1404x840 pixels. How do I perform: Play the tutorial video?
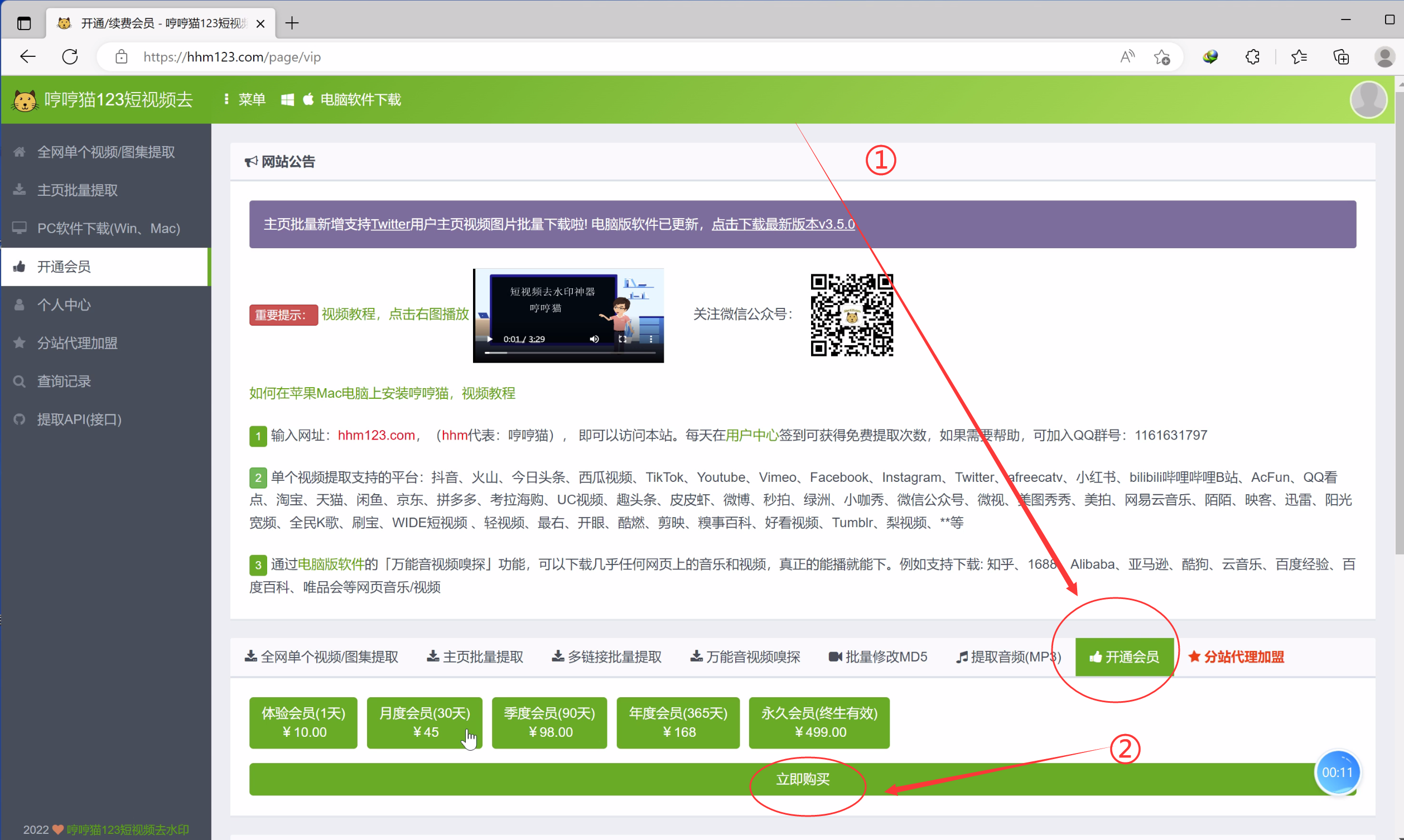pyautogui.click(x=490, y=339)
